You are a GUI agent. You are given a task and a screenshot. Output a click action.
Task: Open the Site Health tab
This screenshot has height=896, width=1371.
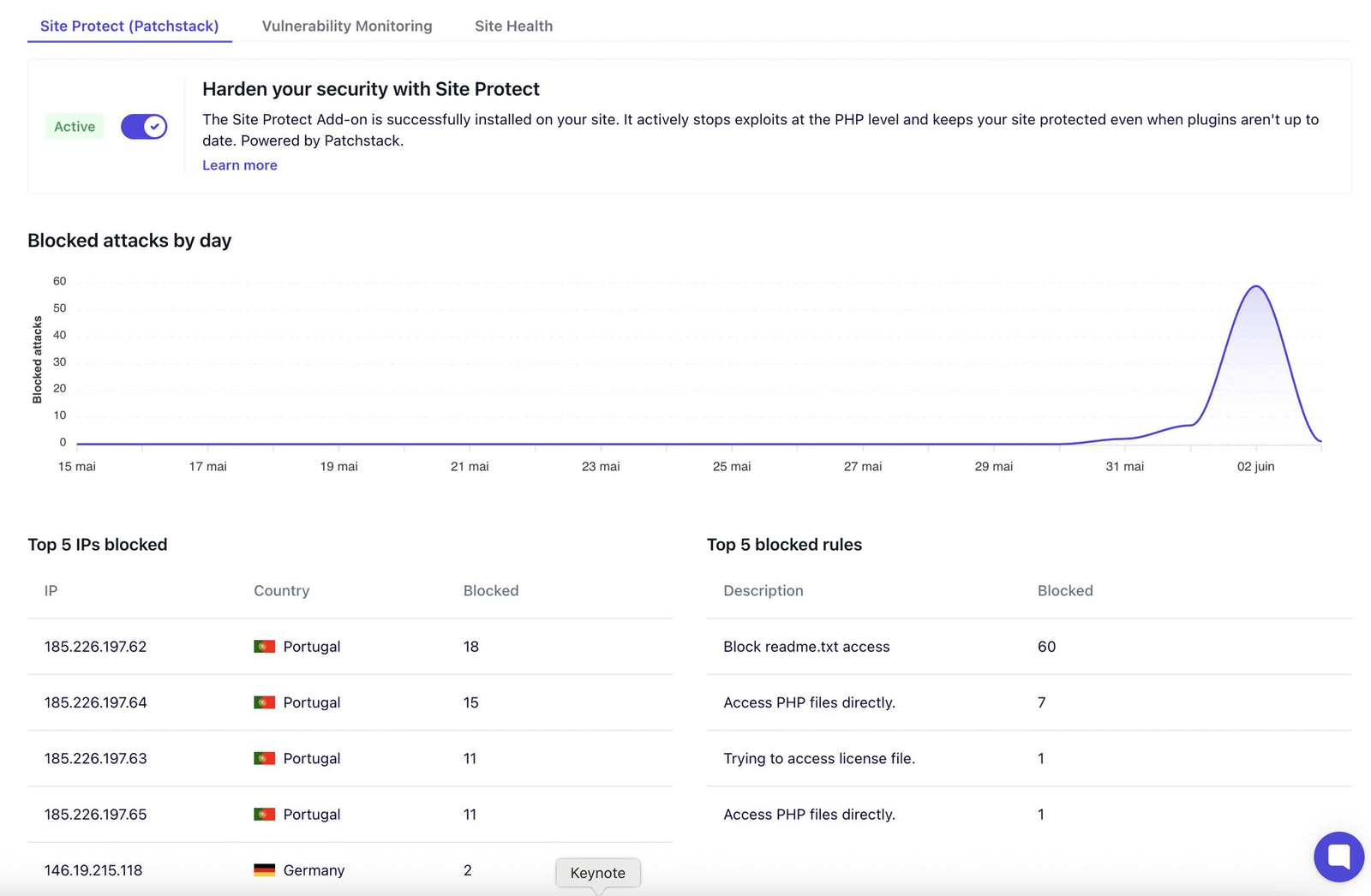(513, 26)
